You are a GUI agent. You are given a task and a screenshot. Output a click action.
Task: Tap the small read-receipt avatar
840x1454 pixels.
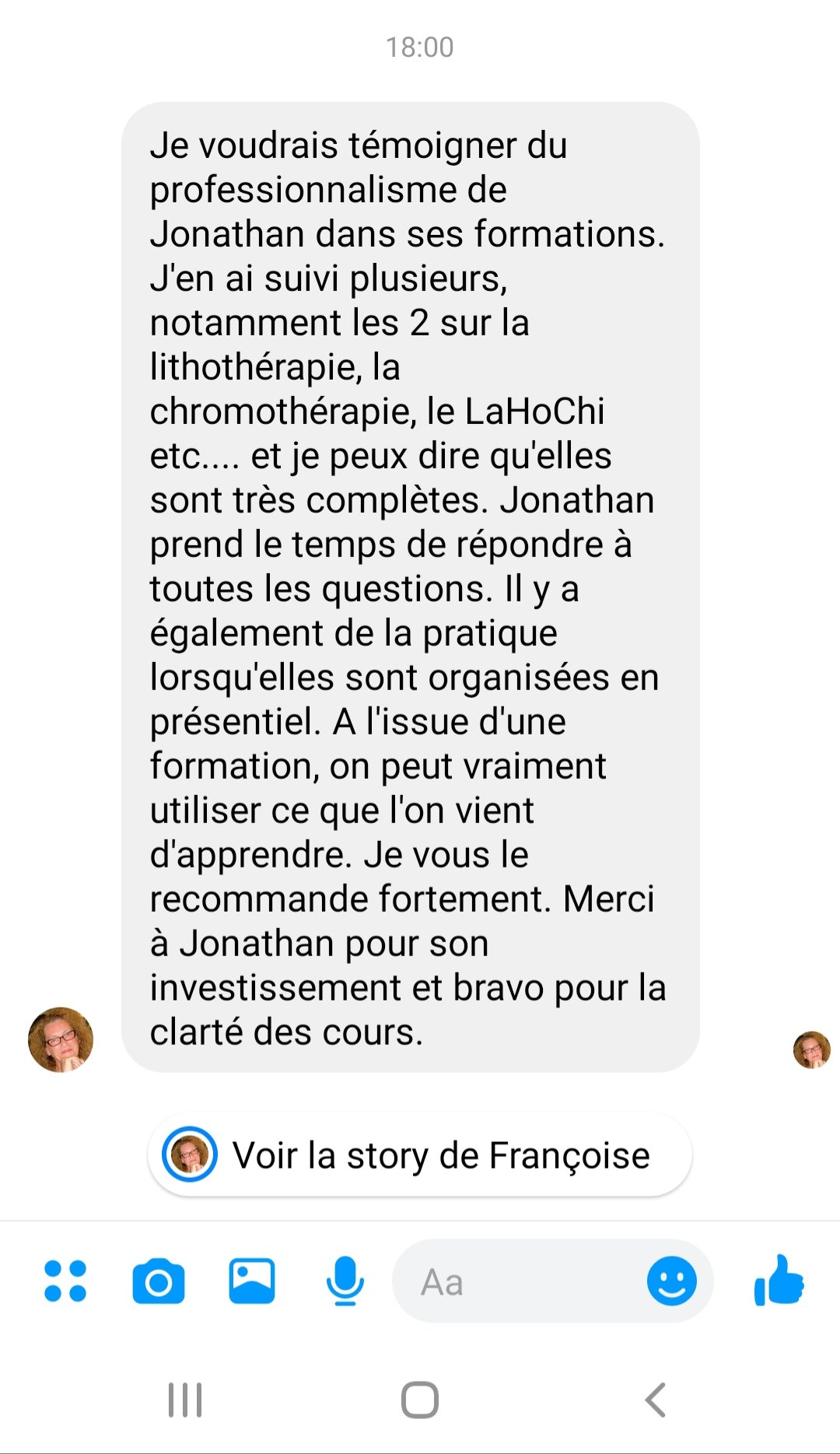tap(812, 1050)
